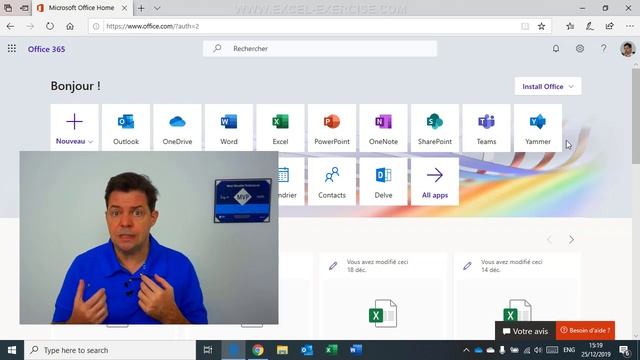Open the Office settings gear
The height and width of the screenshot is (360, 640).
580,49
